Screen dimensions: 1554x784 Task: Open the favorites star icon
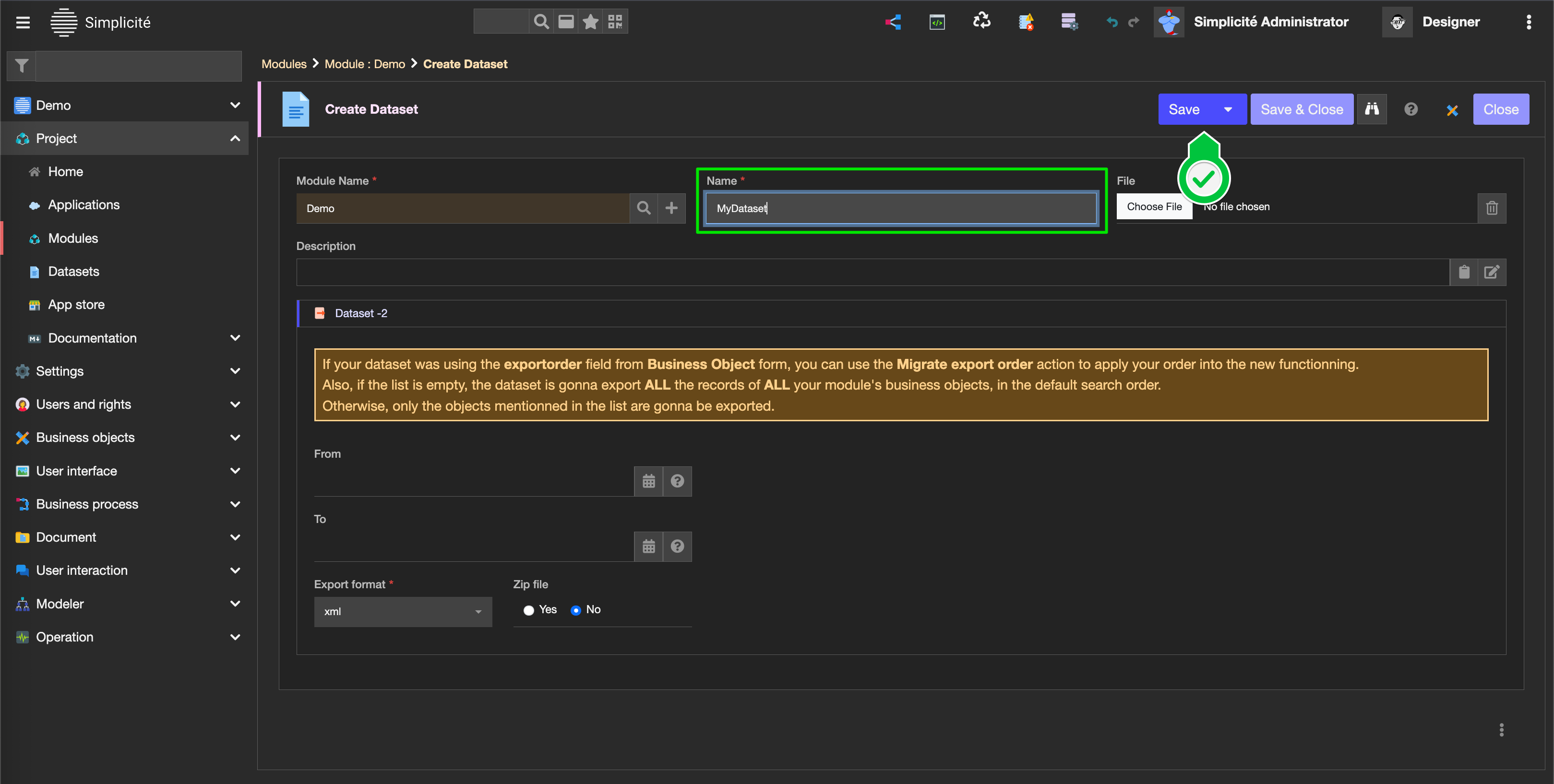point(590,22)
